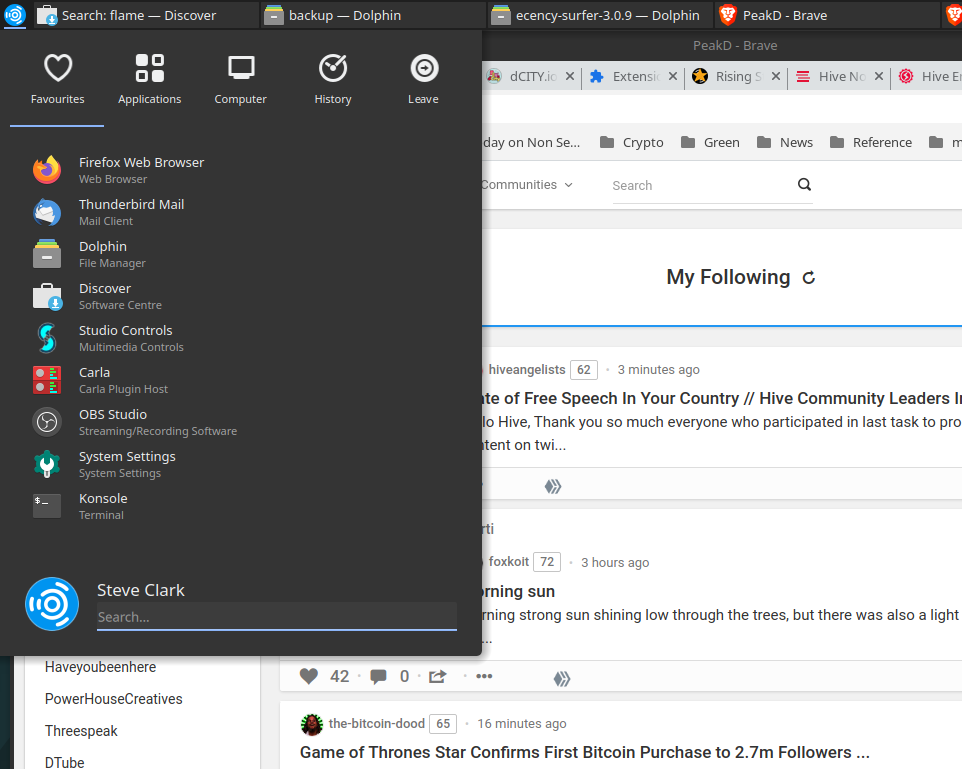Open foxkoit author profile
The height and width of the screenshot is (769, 962).
[509, 562]
